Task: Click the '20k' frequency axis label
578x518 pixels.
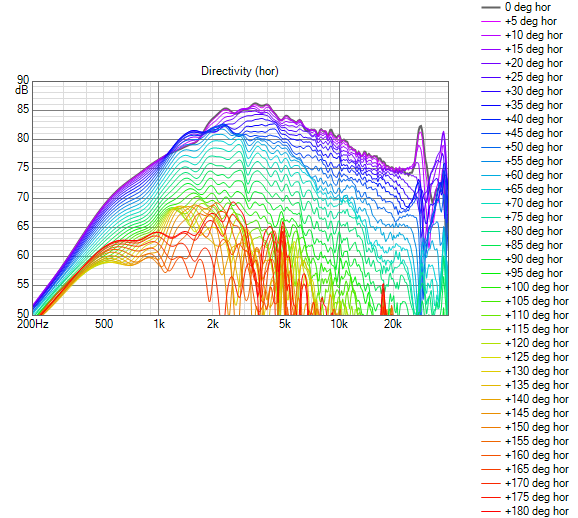Action: pos(393,324)
